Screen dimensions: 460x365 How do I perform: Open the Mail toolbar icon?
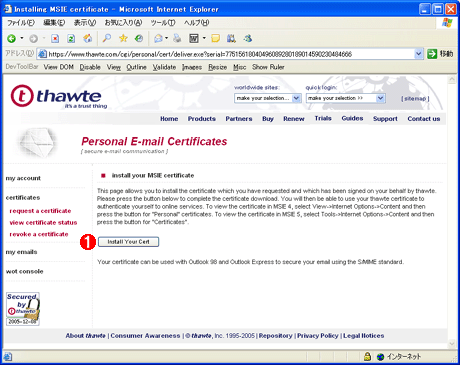coord(158,39)
